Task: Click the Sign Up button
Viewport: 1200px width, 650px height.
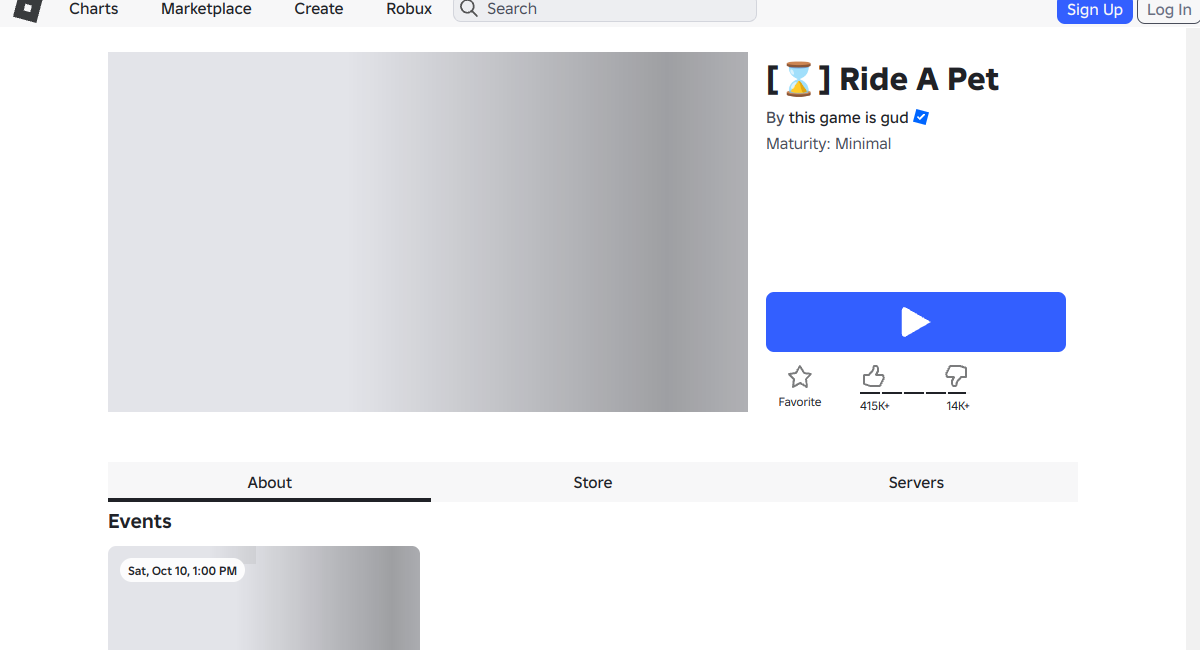Action: (1095, 10)
